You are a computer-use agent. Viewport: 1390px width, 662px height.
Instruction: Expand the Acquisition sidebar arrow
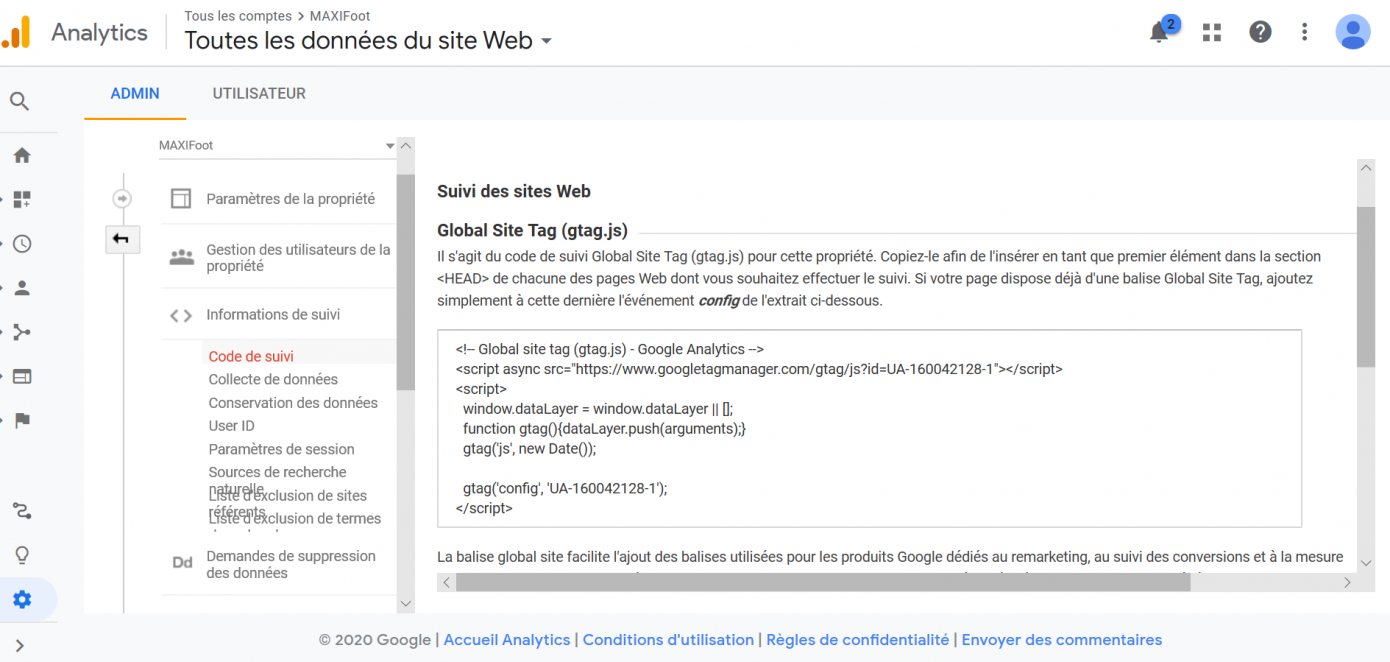tap(3, 332)
